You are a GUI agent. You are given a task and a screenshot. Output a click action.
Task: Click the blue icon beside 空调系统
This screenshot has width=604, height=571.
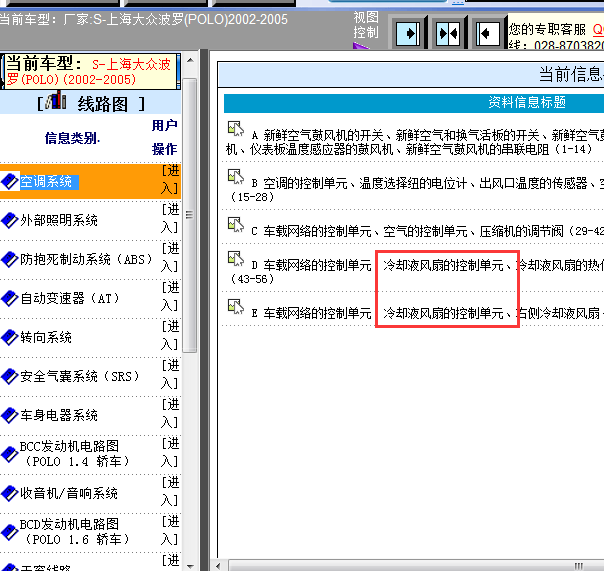10,181
